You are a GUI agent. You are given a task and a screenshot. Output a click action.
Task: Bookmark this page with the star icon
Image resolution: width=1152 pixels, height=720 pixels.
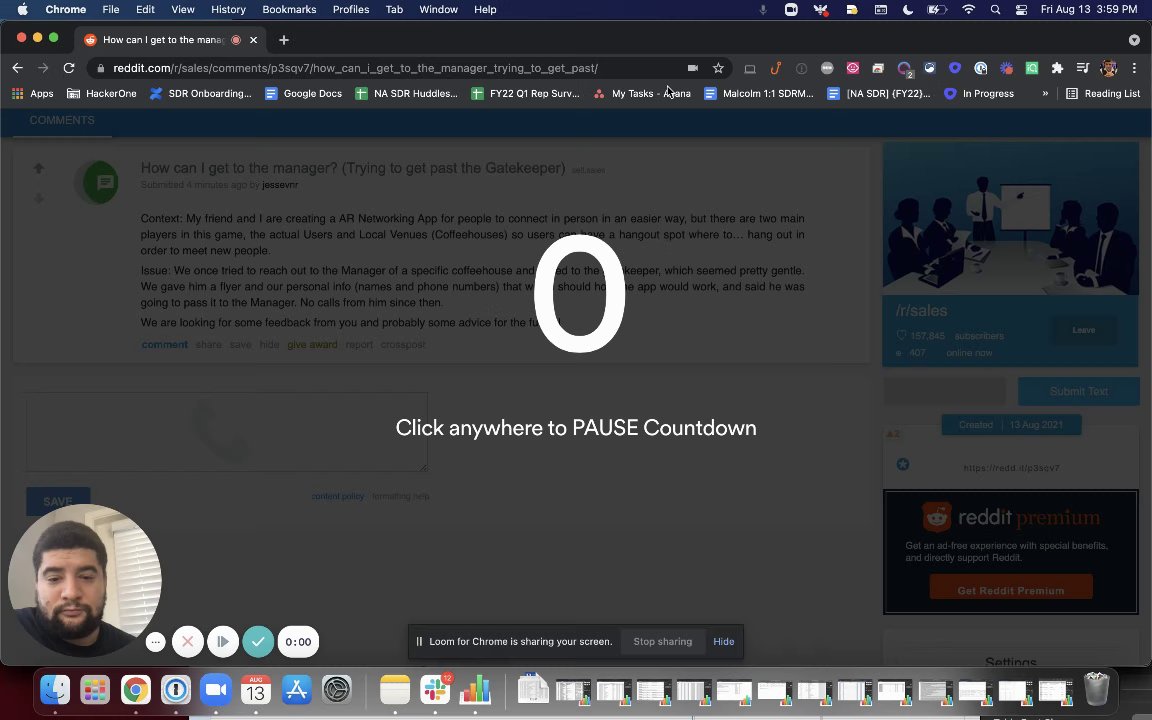tap(719, 68)
